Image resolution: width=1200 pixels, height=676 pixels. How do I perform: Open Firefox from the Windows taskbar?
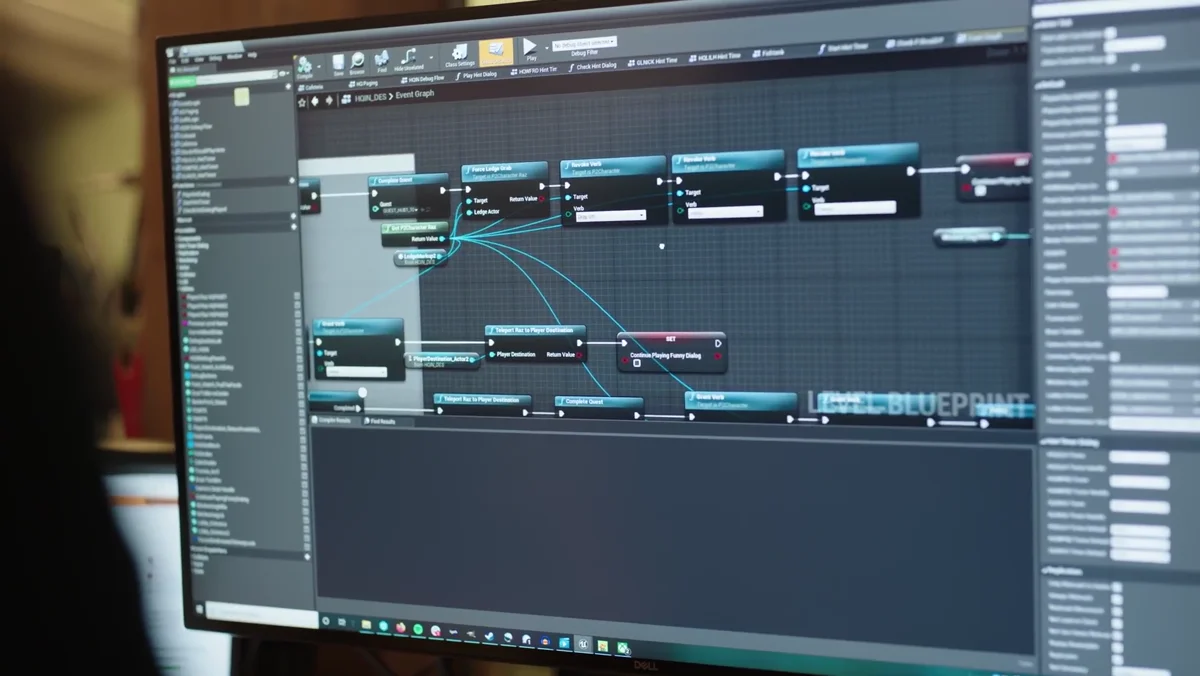click(401, 628)
